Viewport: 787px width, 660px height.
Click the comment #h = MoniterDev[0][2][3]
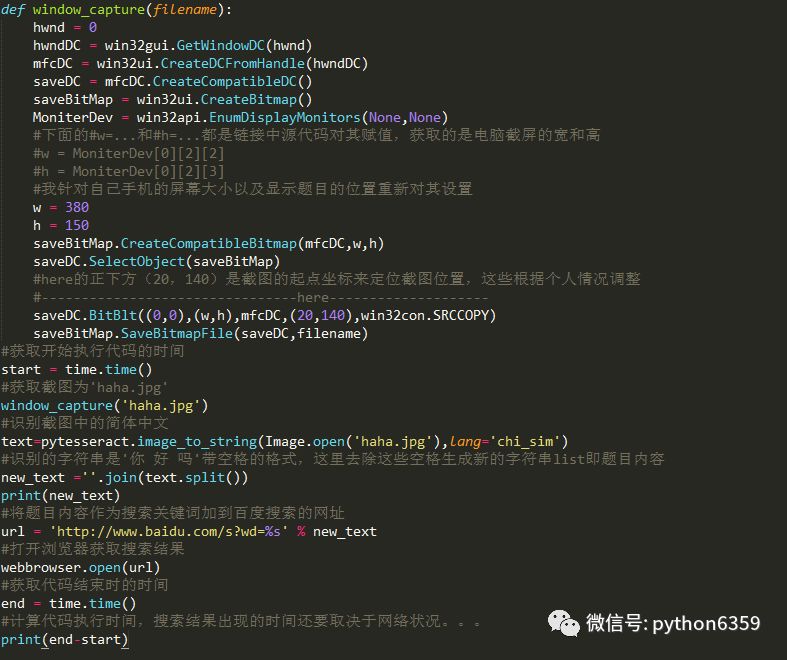[x=128, y=171]
